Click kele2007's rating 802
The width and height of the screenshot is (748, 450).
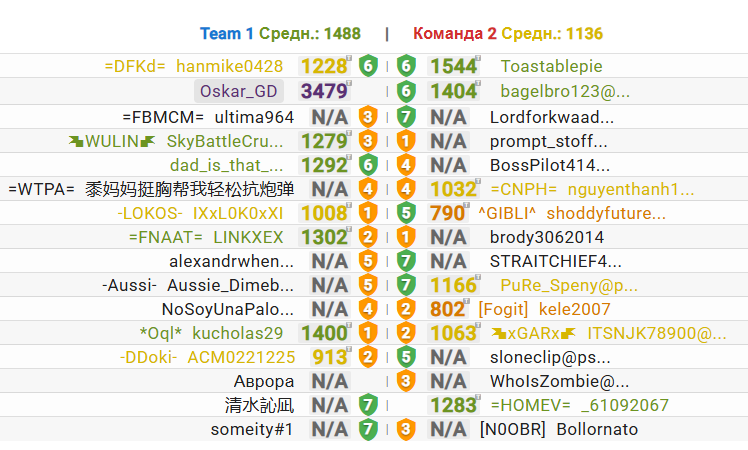(x=448, y=309)
